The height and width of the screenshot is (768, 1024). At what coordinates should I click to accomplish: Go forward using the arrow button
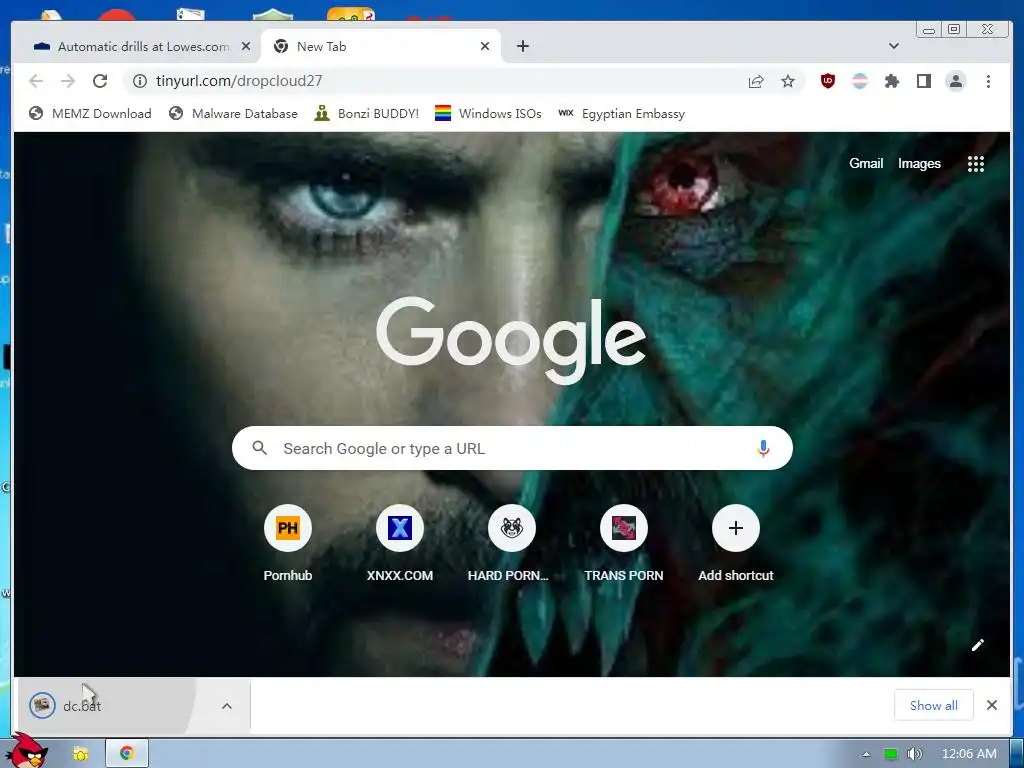click(x=68, y=81)
